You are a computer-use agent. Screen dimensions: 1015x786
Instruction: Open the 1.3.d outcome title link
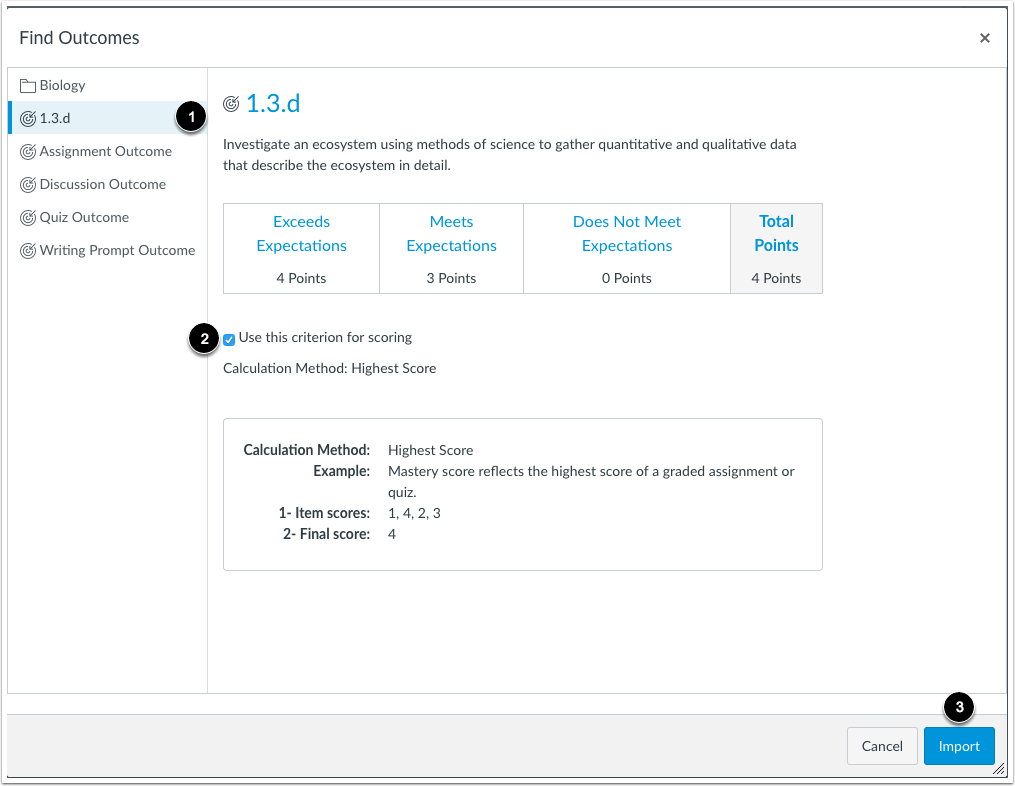tap(273, 104)
